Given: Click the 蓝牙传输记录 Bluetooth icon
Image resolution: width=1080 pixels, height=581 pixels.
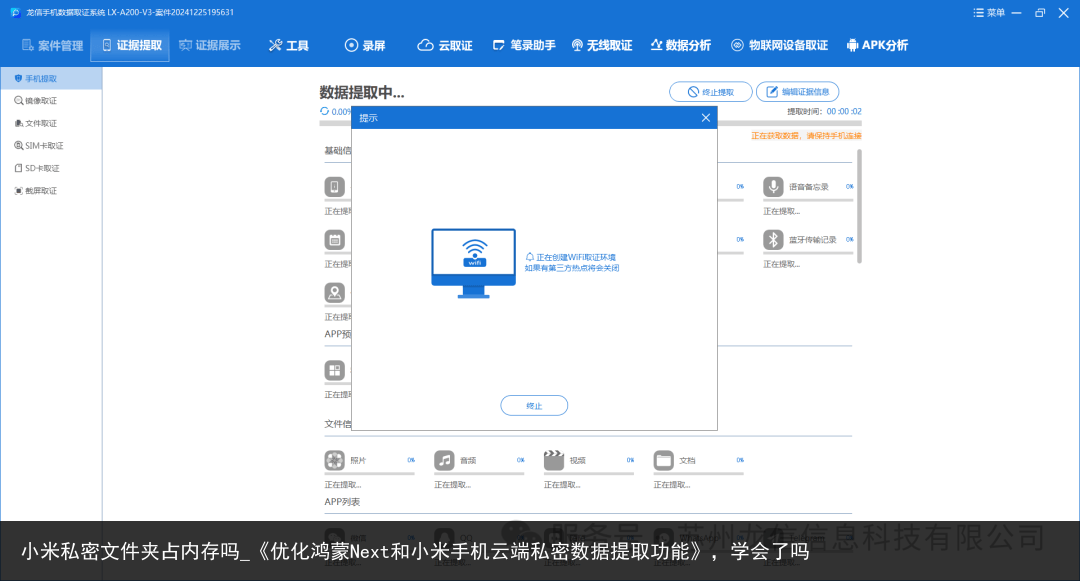Looking at the screenshot, I should coord(773,240).
